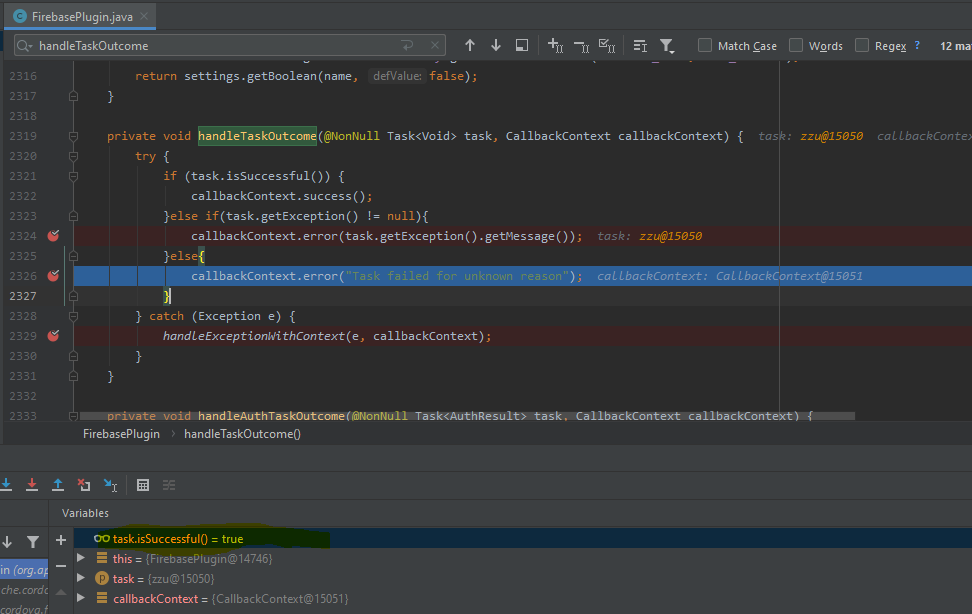Expand the 'this' variable node
The image size is (972, 614).
tap(81, 558)
